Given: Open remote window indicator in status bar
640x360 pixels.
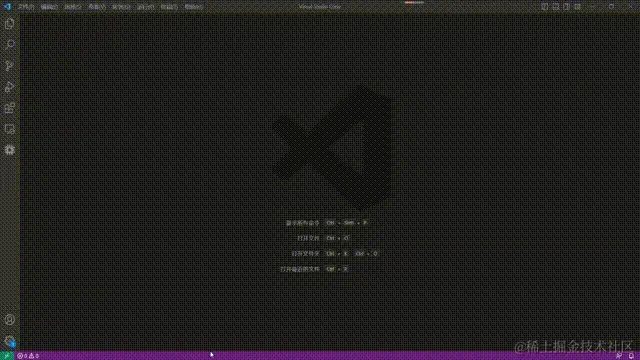Looking at the screenshot, I should coord(7,356).
